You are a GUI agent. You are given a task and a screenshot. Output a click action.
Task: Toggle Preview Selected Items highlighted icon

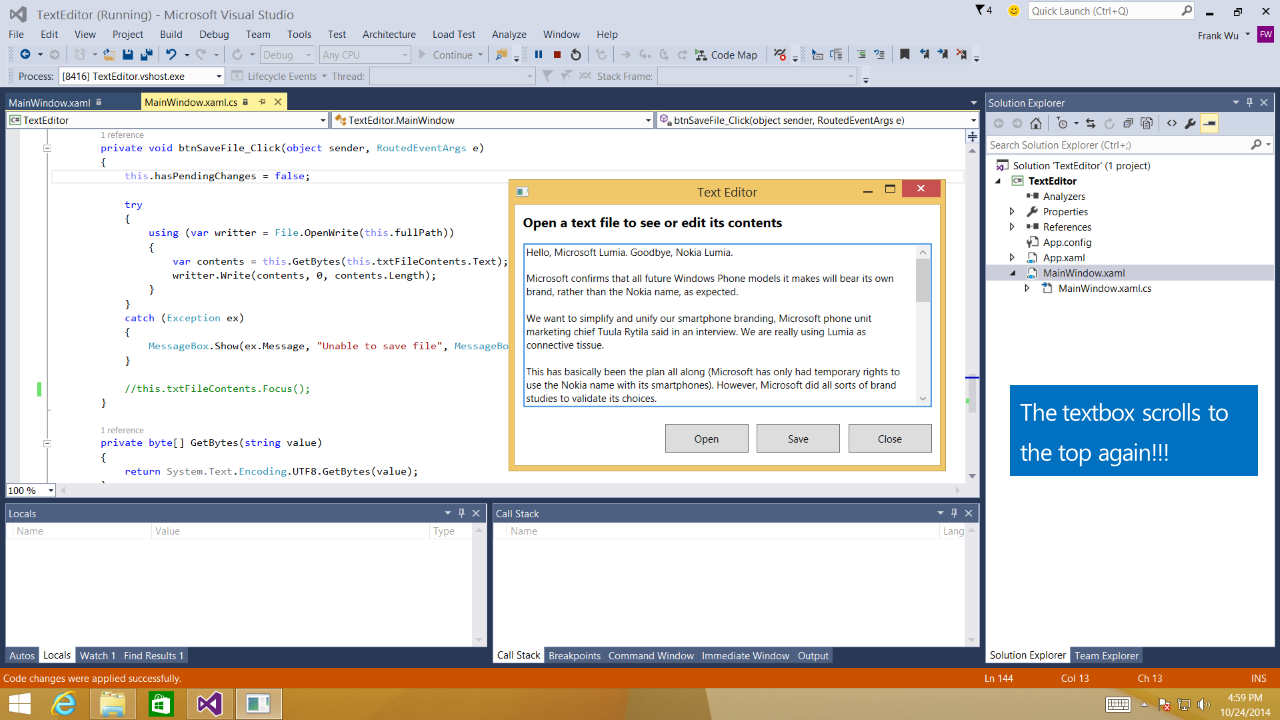tap(1209, 124)
